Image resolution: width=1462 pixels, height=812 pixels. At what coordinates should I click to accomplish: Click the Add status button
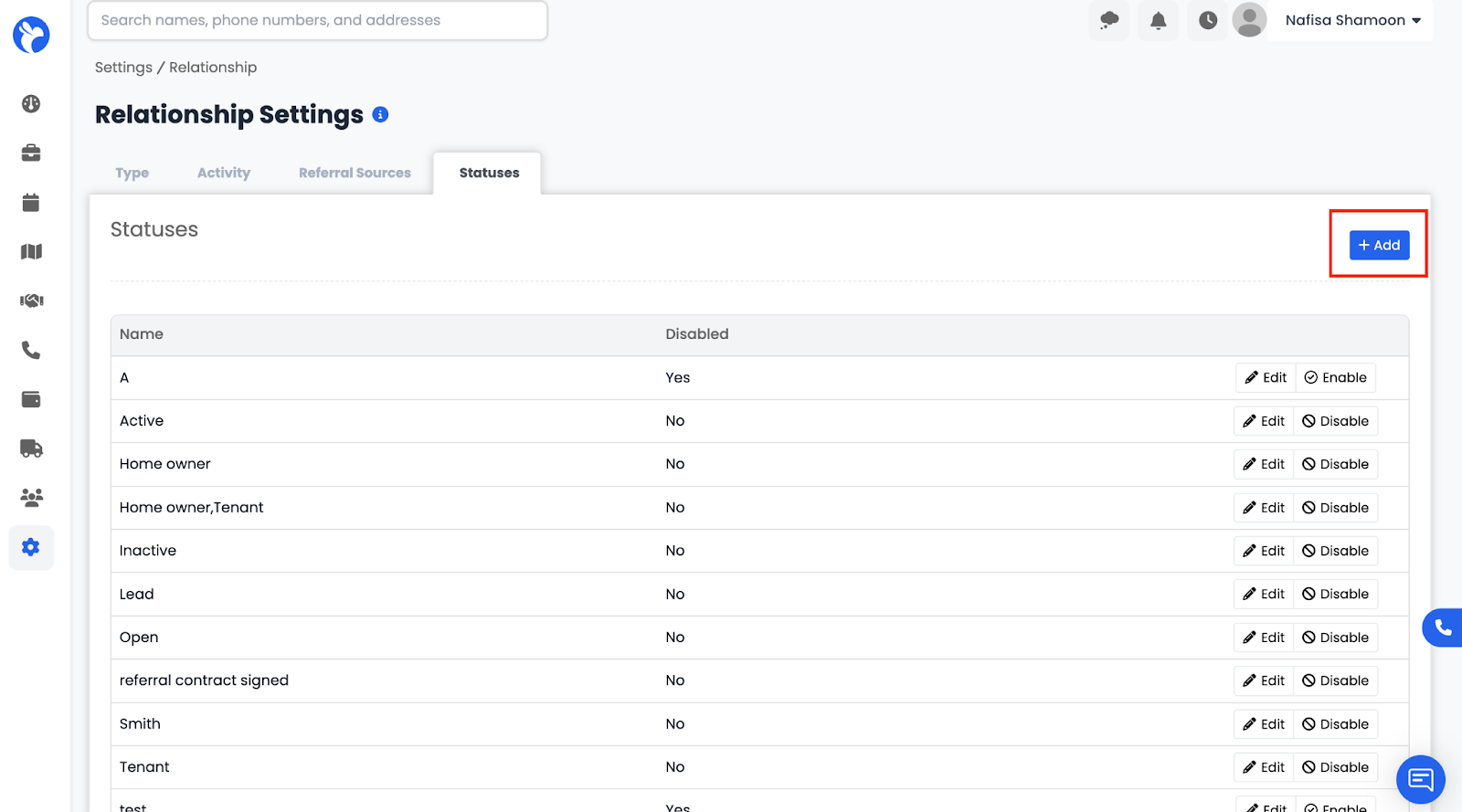click(x=1379, y=245)
